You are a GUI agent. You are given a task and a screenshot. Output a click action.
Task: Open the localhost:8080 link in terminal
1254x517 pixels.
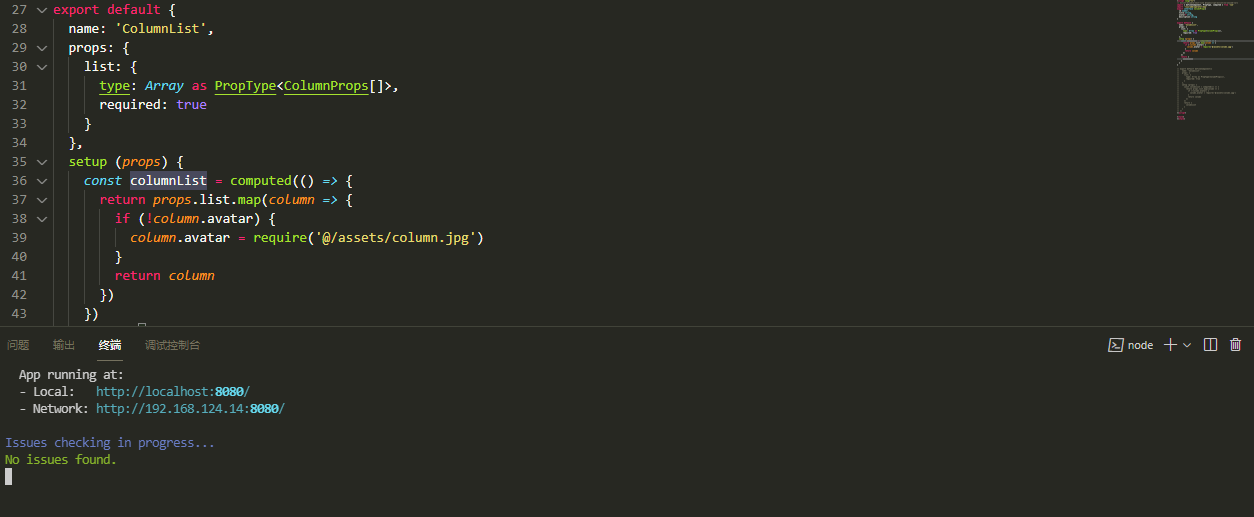172,392
